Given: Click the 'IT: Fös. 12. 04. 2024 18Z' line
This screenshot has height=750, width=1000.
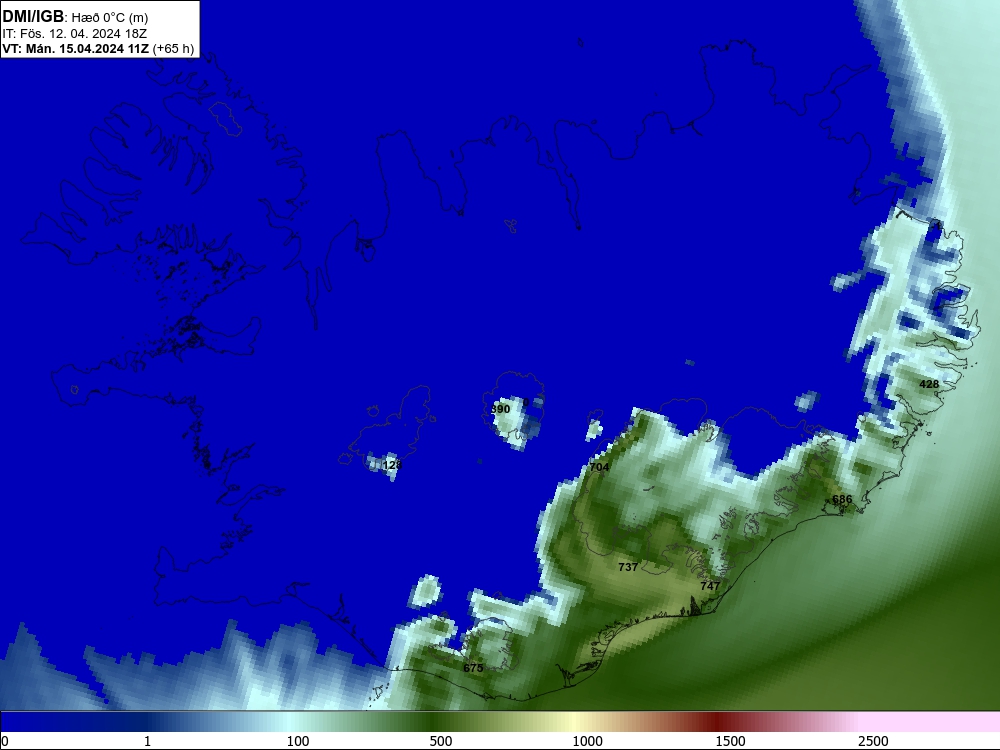Looking at the screenshot, I should 75,34.
